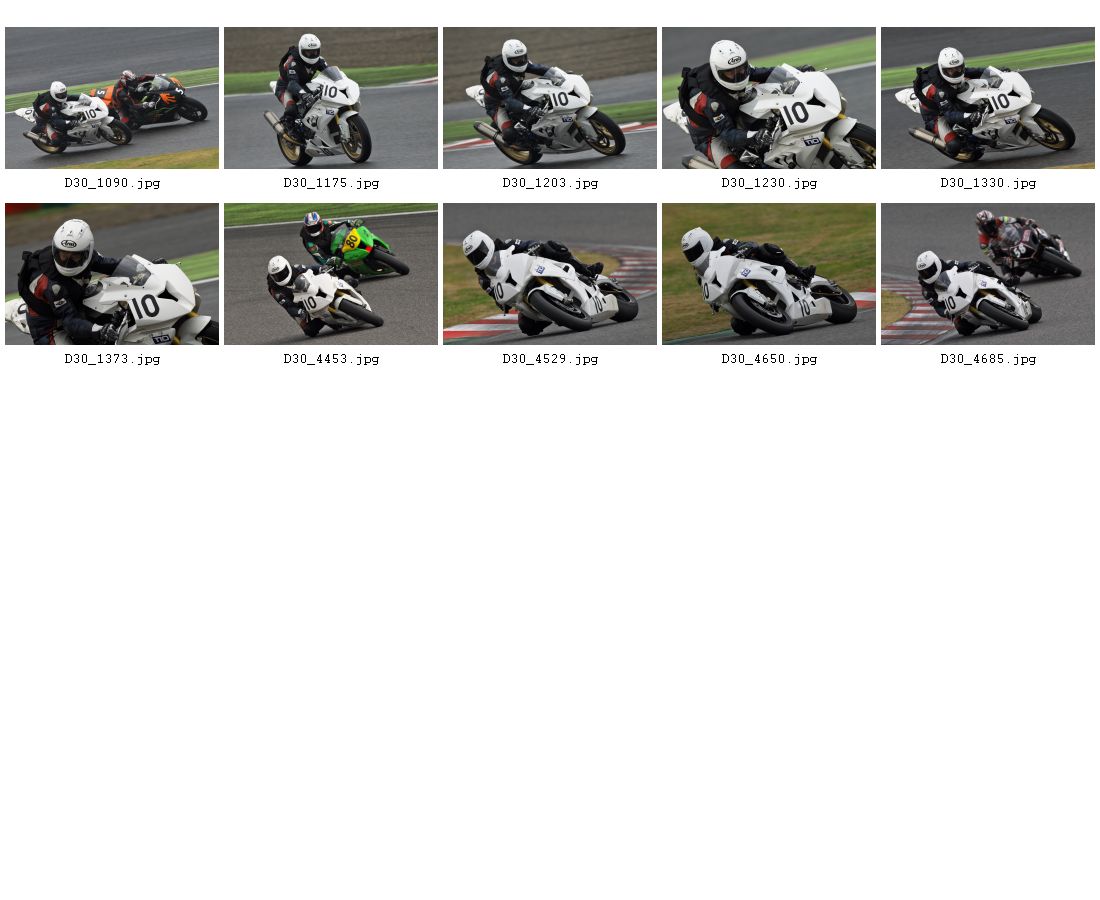View the D30_1230.jpg thumbnail
Image resolution: width=1100 pixels, height=900 pixels.
tap(769, 98)
